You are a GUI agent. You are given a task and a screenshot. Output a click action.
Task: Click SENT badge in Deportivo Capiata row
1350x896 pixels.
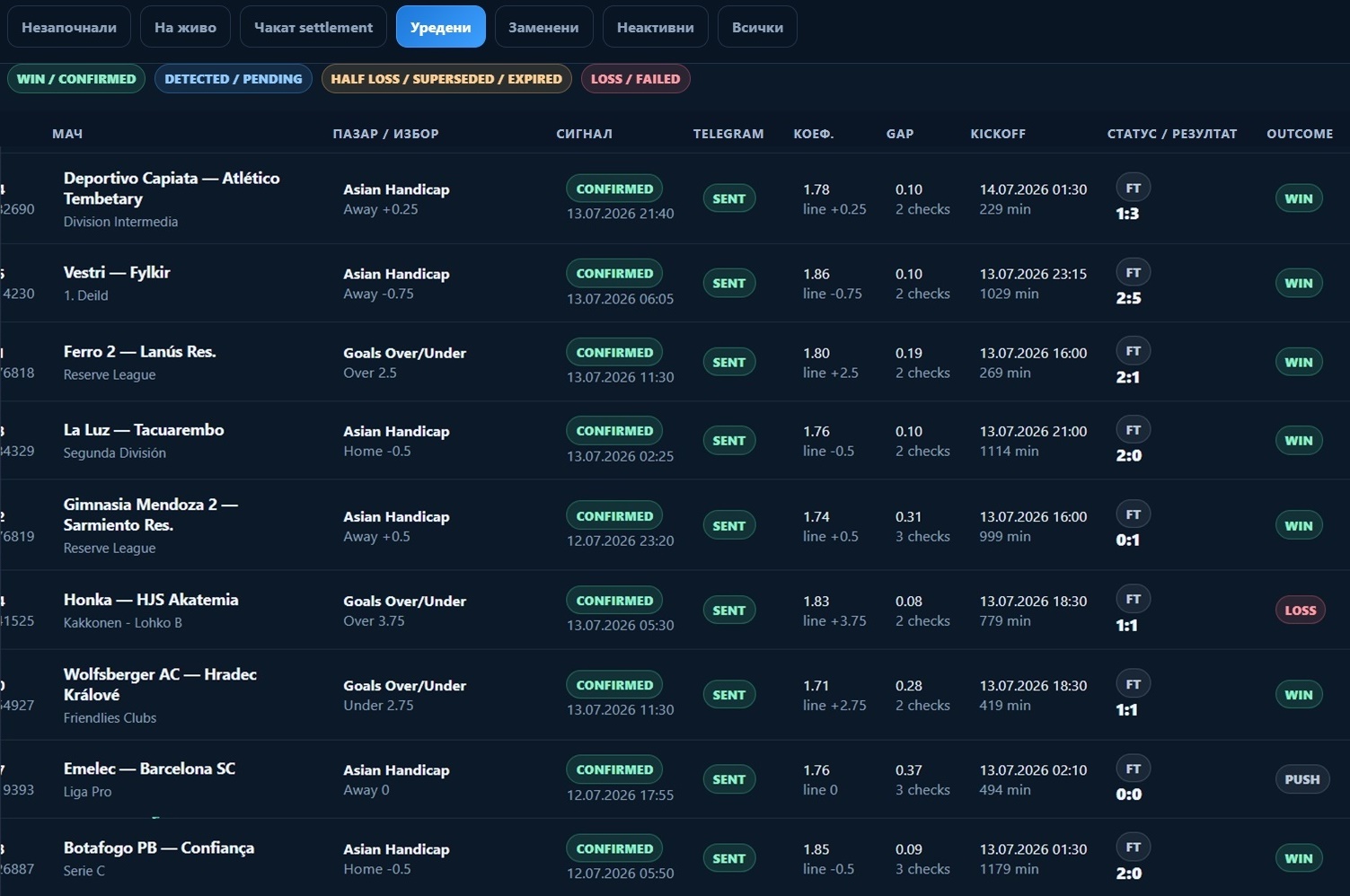coord(728,198)
